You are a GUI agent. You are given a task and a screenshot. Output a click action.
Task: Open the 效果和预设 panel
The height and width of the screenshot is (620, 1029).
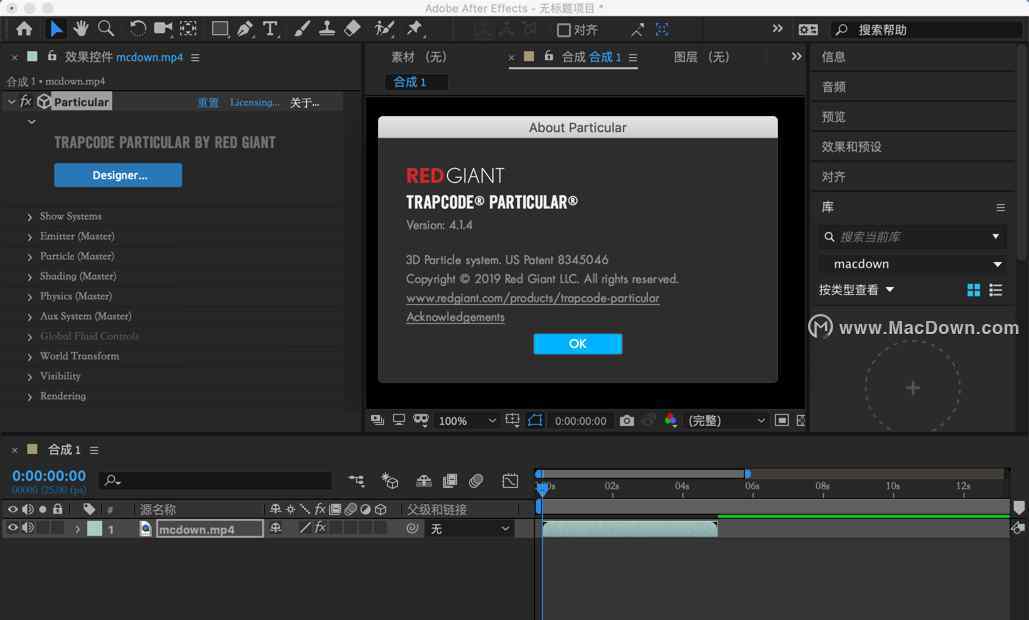tap(851, 147)
